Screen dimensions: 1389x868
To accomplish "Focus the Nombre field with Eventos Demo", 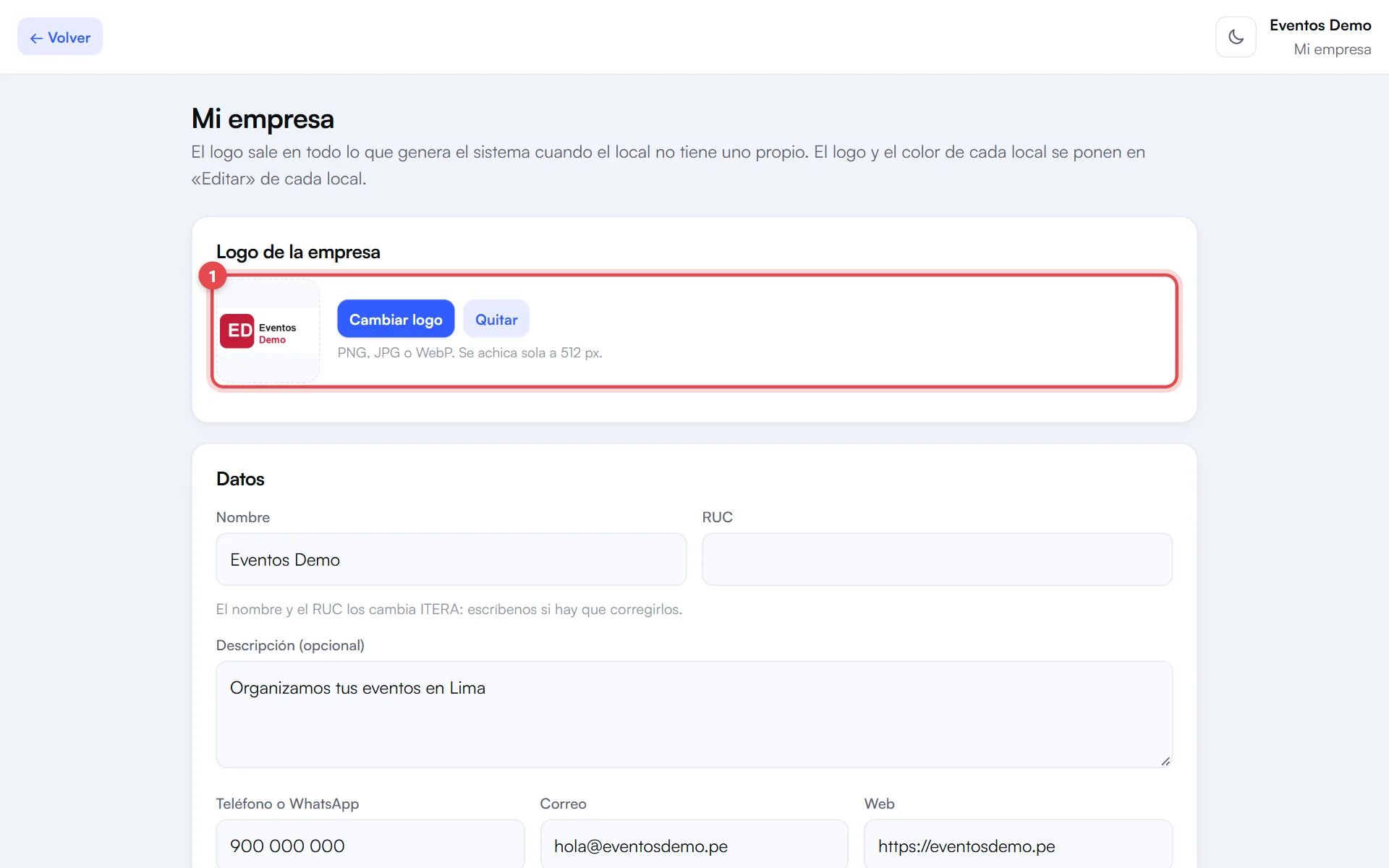I will click(451, 559).
